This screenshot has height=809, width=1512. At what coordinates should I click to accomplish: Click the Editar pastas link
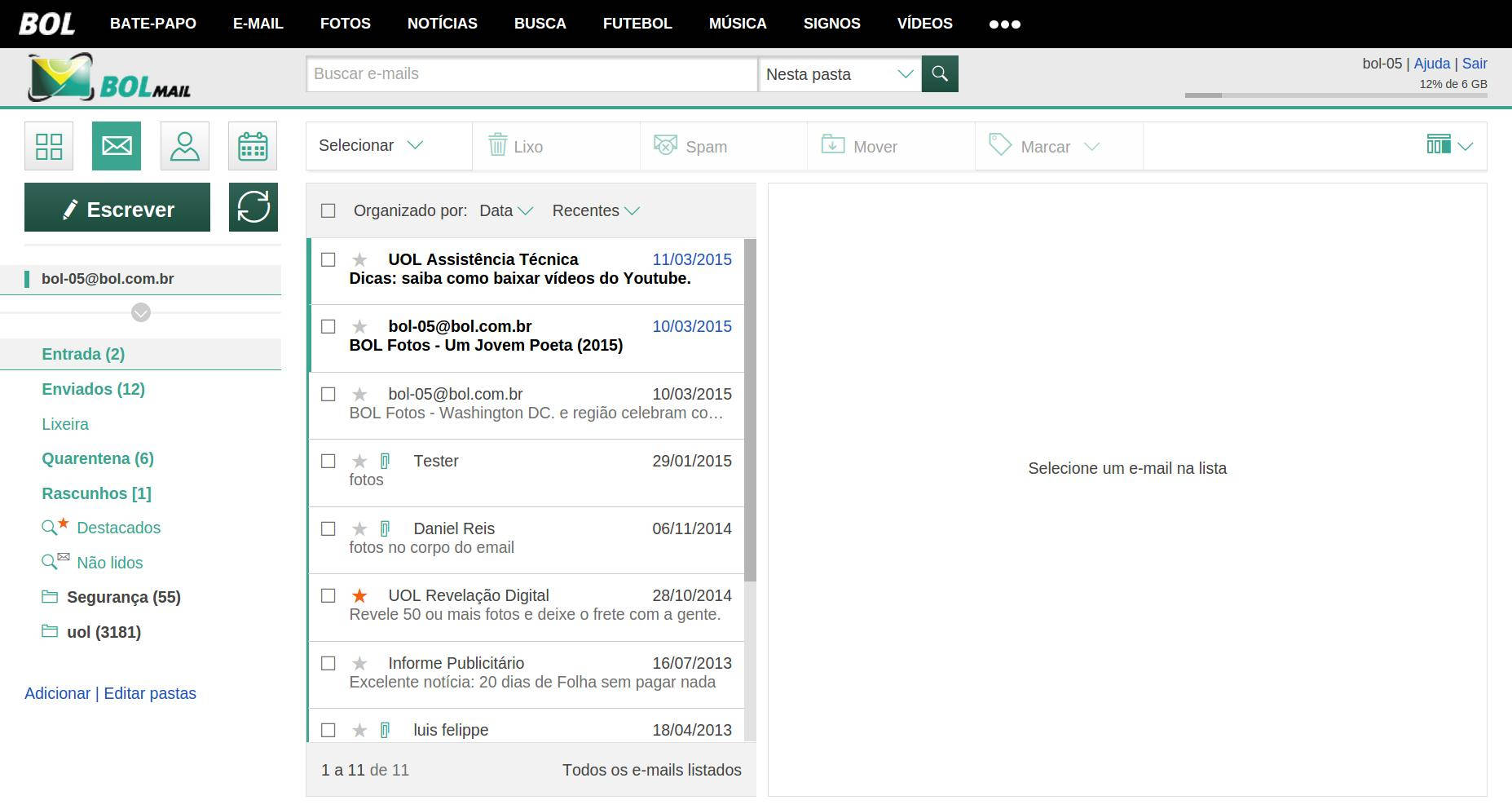pyautogui.click(x=150, y=693)
